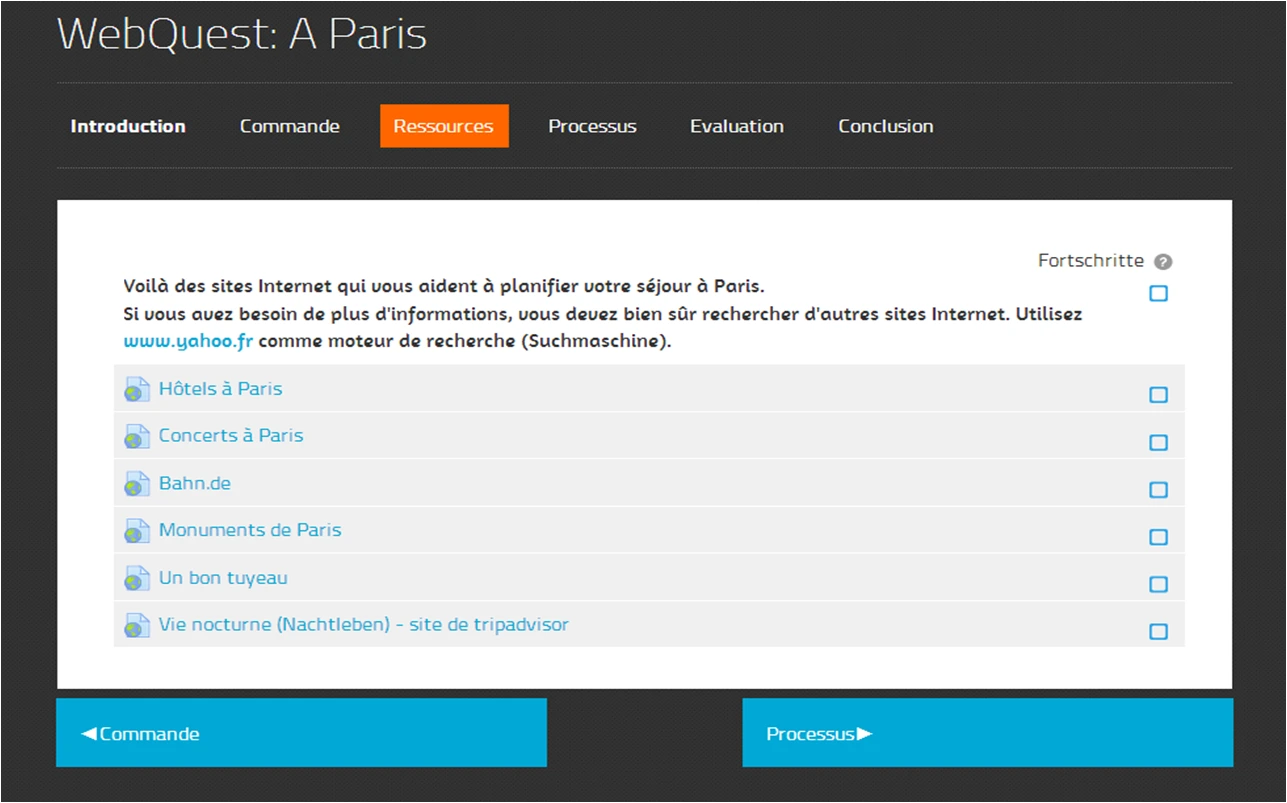Click the globe icon beside Vie nocturne

(137, 626)
